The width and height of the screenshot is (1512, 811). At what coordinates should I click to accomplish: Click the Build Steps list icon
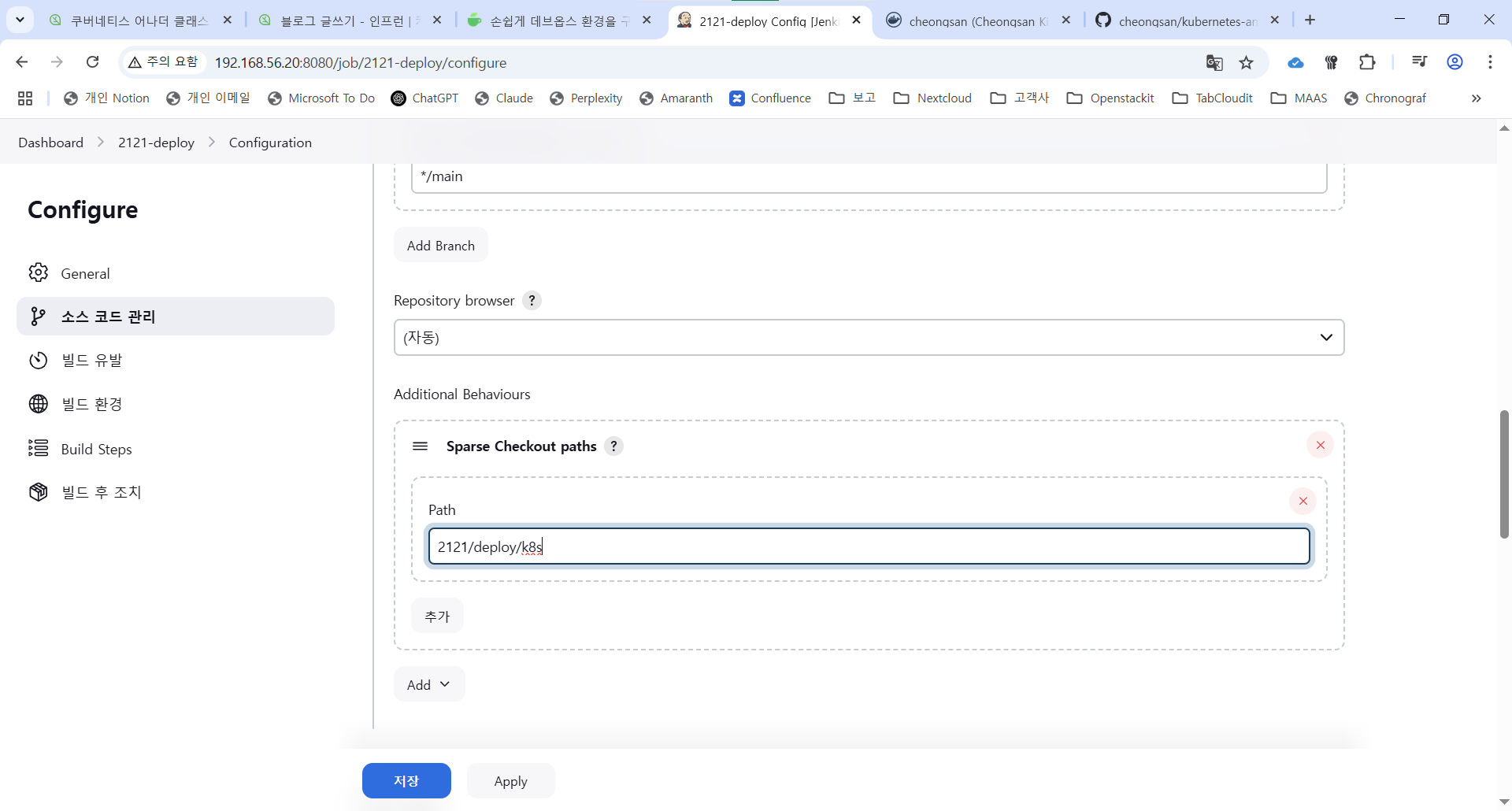(39, 448)
